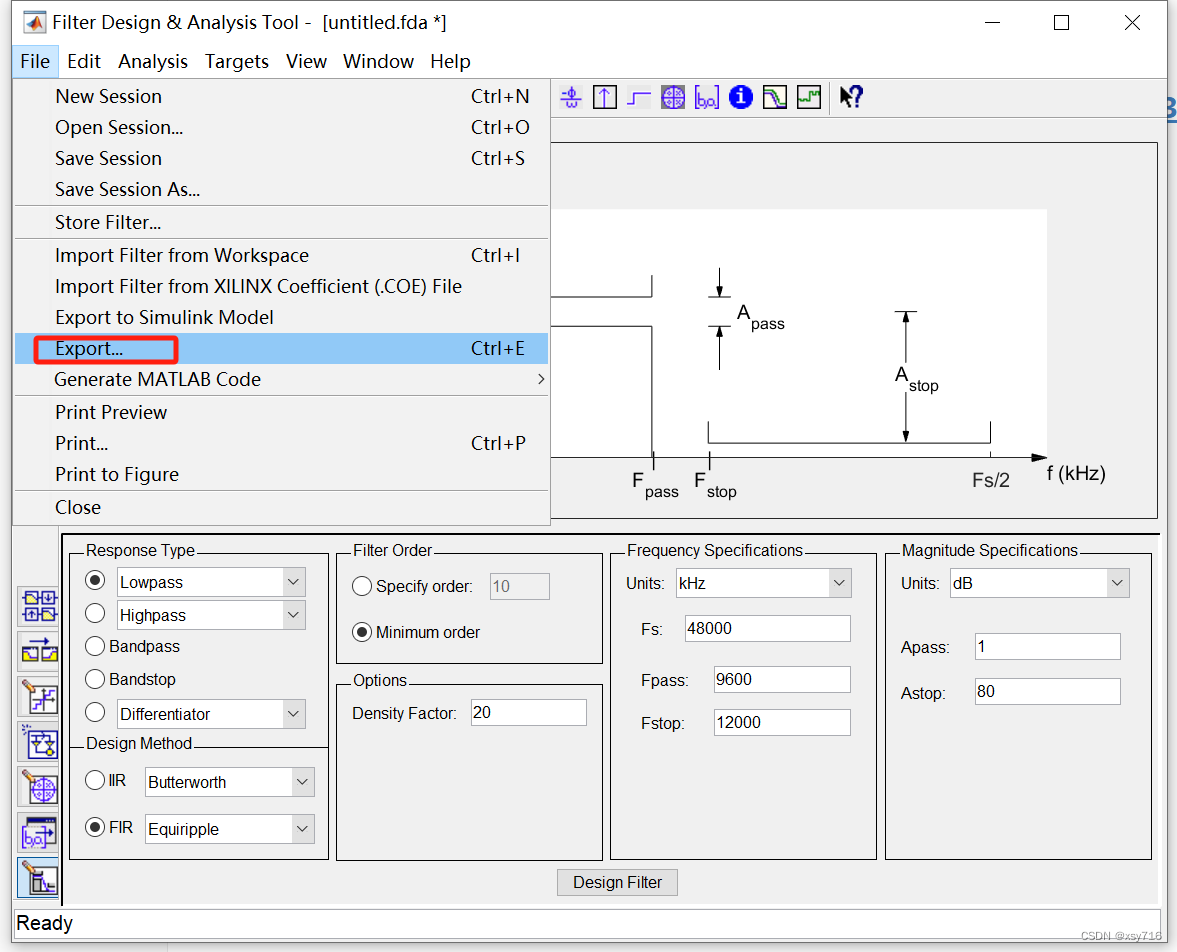Image resolution: width=1177 pixels, height=952 pixels.
Task: Select the Highpass response type radio
Action: coord(95,613)
